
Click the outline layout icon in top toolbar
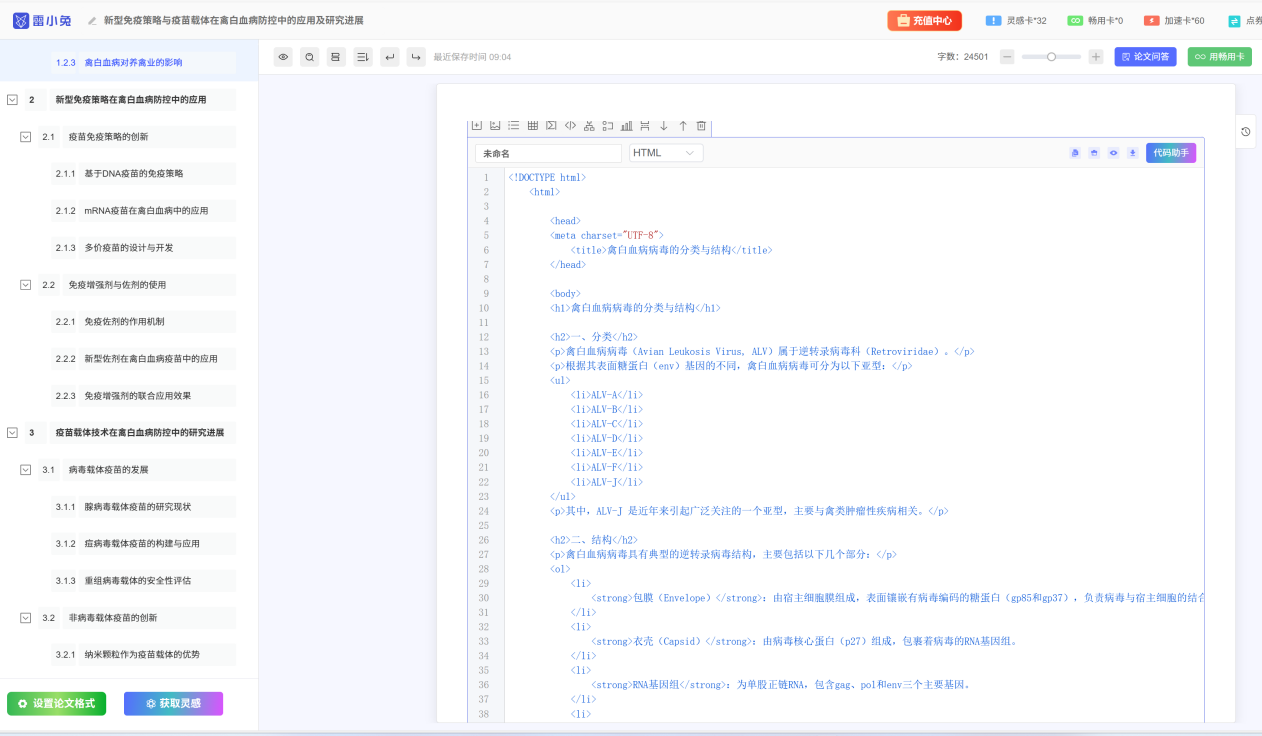click(336, 57)
